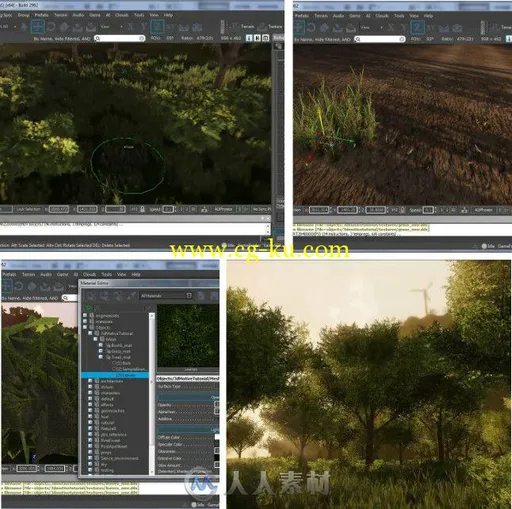Viewport: 512px width, 509px height.
Task: Select the Scale tool in bottom-left editor toolbar
Action: (32, 286)
